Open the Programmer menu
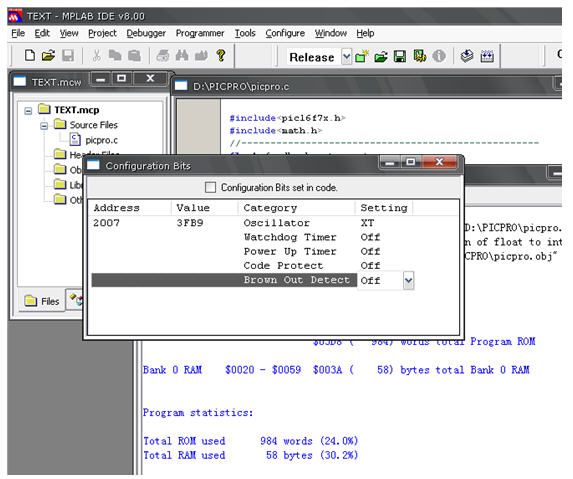573x479 pixels. click(200, 33)
